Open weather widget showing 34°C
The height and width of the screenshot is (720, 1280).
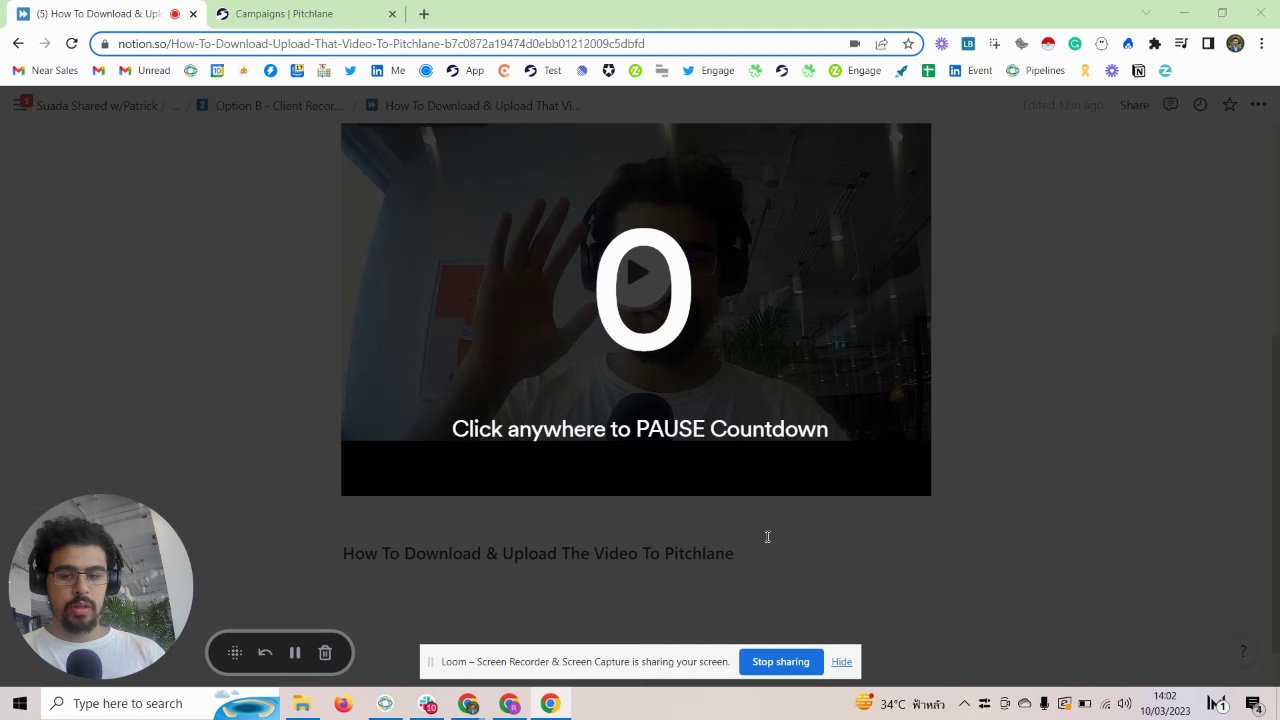pos(900,704)
